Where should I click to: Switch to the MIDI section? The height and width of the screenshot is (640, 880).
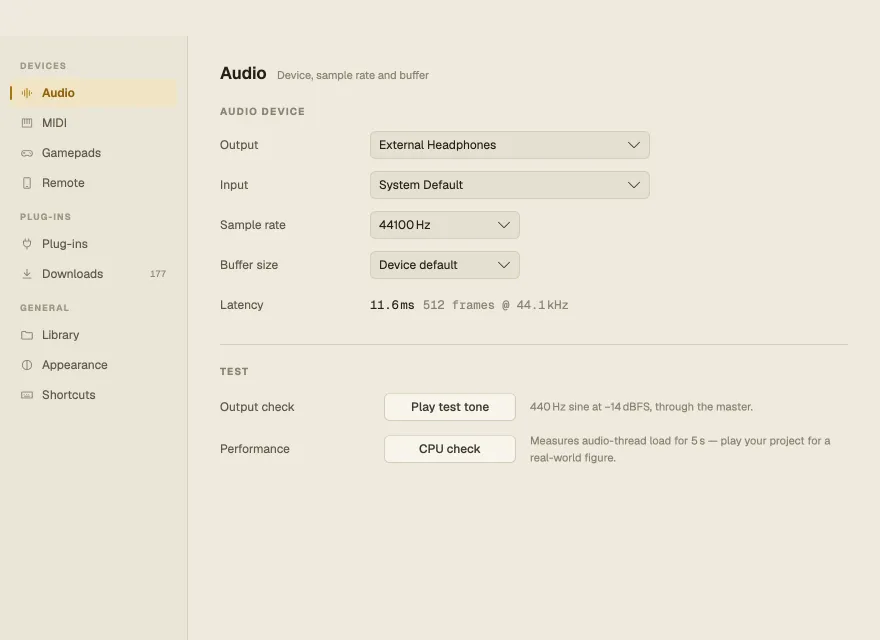(94, 123)
